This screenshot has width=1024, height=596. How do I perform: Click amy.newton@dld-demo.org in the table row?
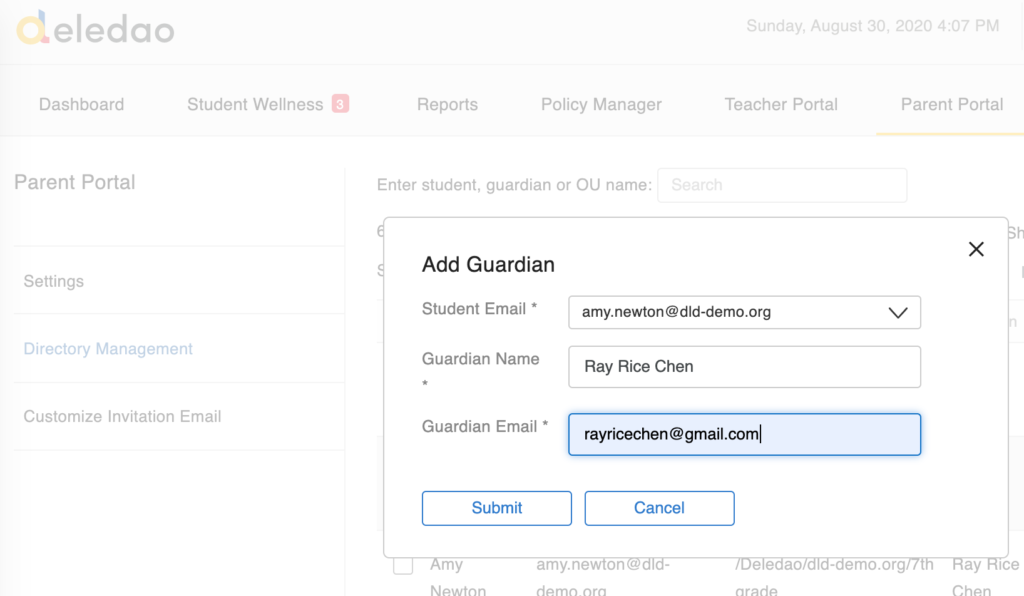pyautogui.click(x=603, y=577)
